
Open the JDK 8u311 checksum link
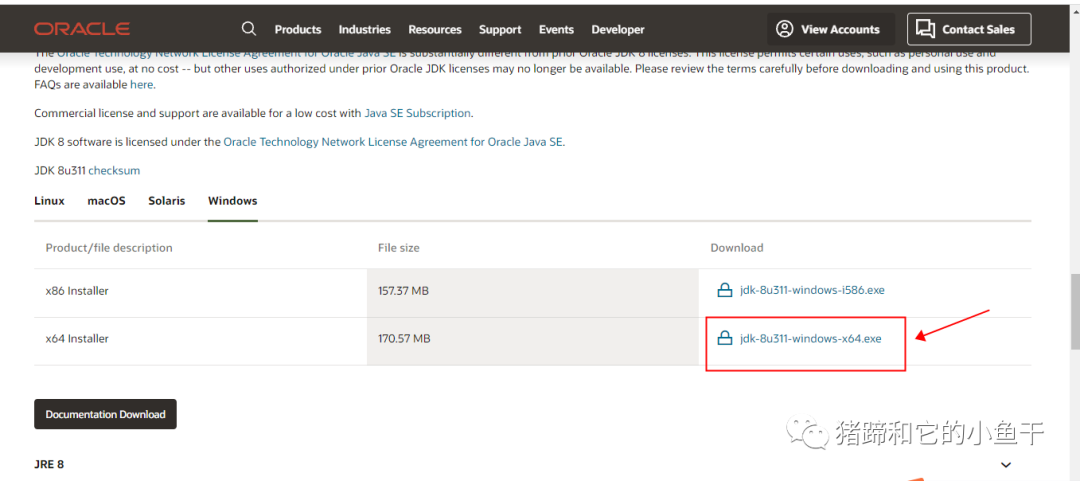coord(114,171)
